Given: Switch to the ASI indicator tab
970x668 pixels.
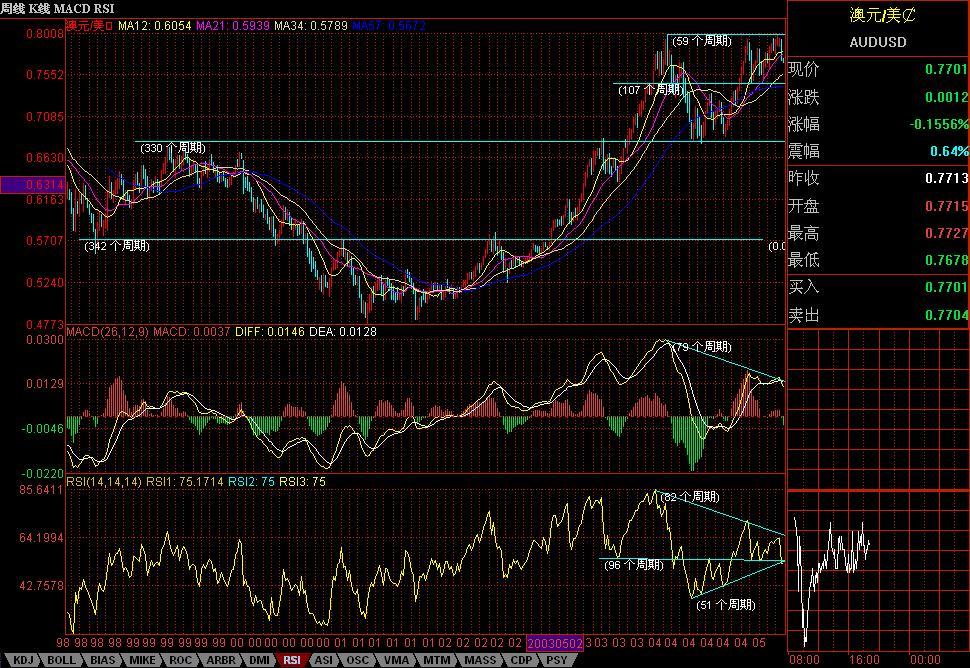Looking at the screenshot, I should point(324,660).
